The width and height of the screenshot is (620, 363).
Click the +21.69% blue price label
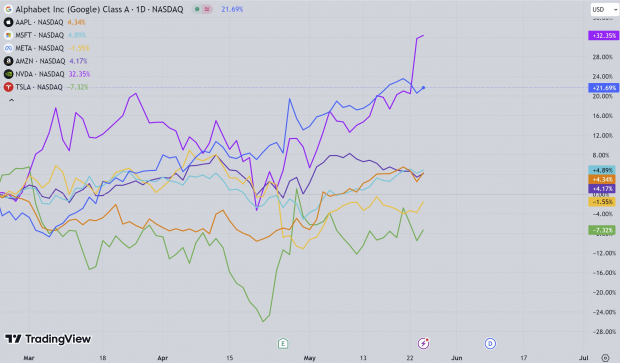coord(603,88)
